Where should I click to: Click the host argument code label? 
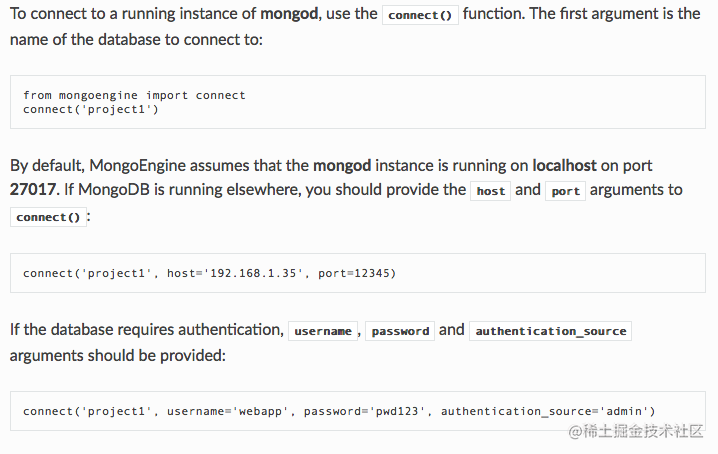490,191
